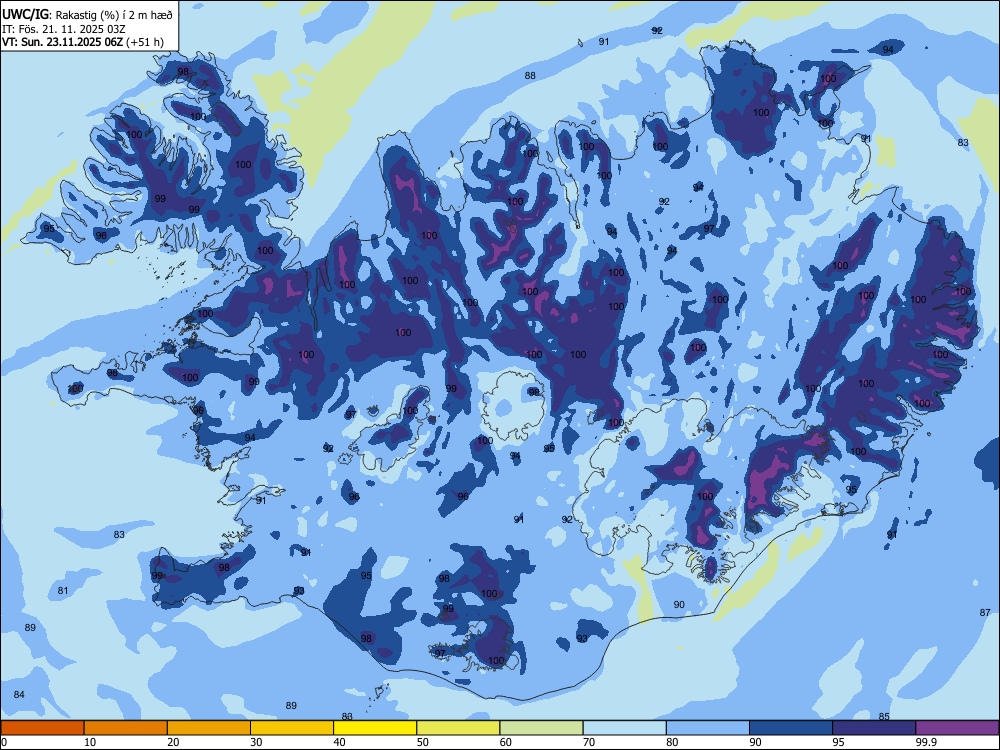
Task: Click the '81' humidity value on the map
Action: click(x=62, y=591)
